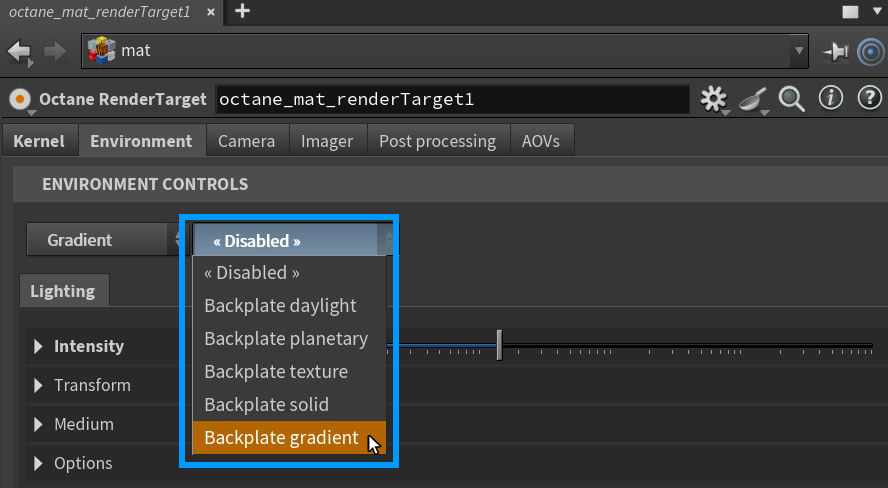Click the magnifier search parameters icon
The image size is (888, 488).
pyautogui.click(x=792, y=99)
